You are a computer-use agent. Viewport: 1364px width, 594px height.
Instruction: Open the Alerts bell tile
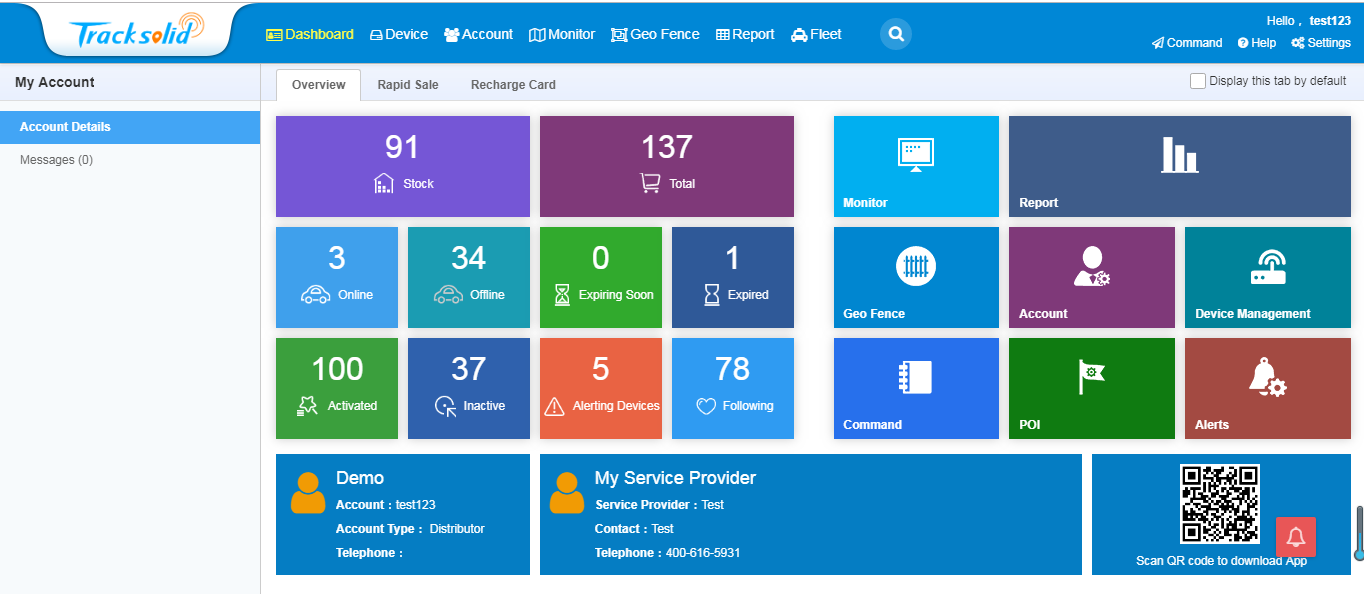pyautogui.click(x=1267, y=388)
